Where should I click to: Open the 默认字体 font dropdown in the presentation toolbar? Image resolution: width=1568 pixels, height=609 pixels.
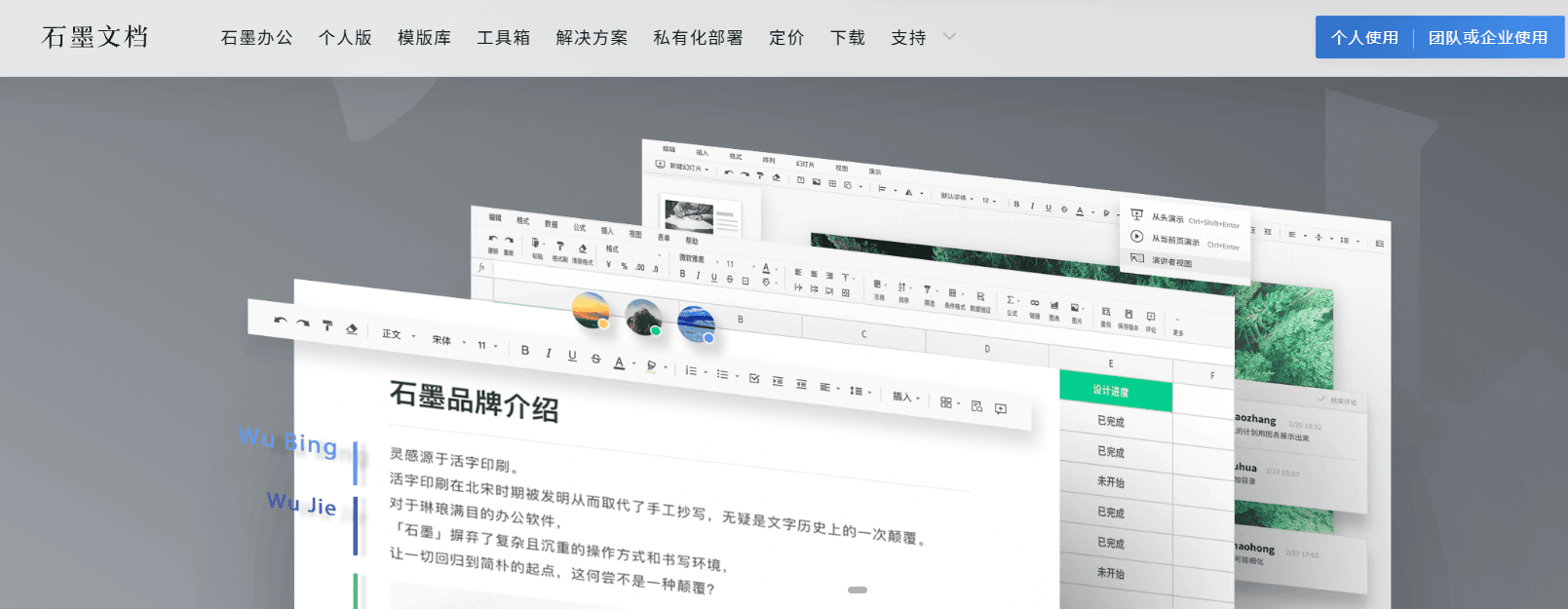coord(956,197)
